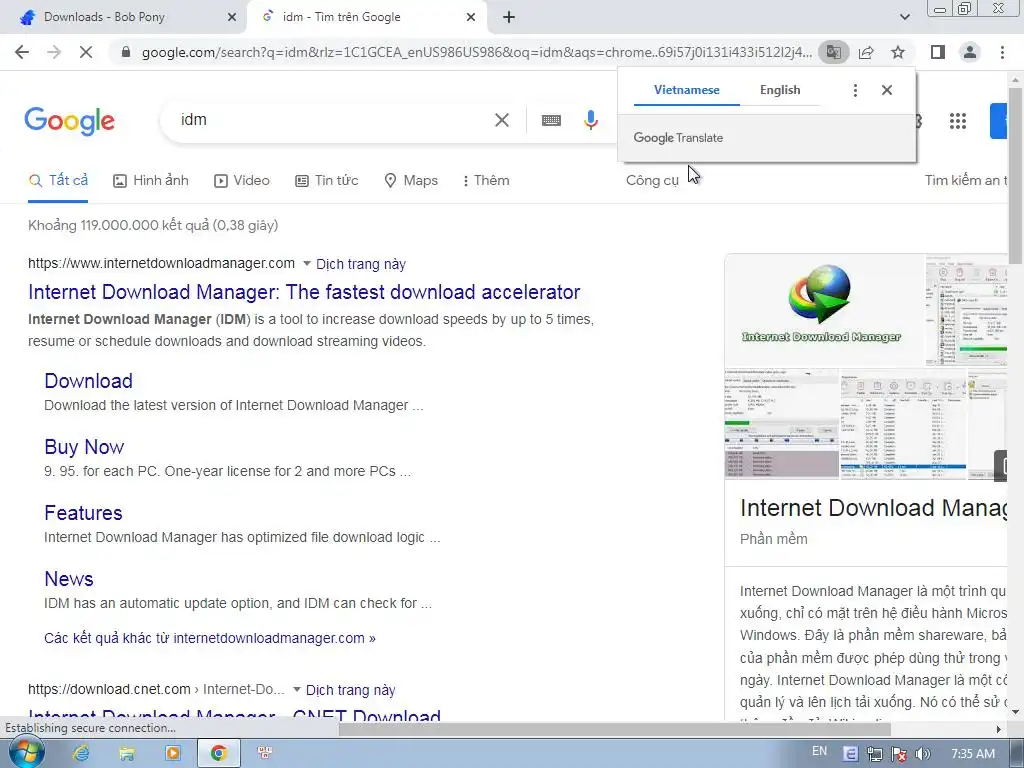Open Action Center flag icon in tray
This screenshot has height=768, width=1024.
(899, 754)
